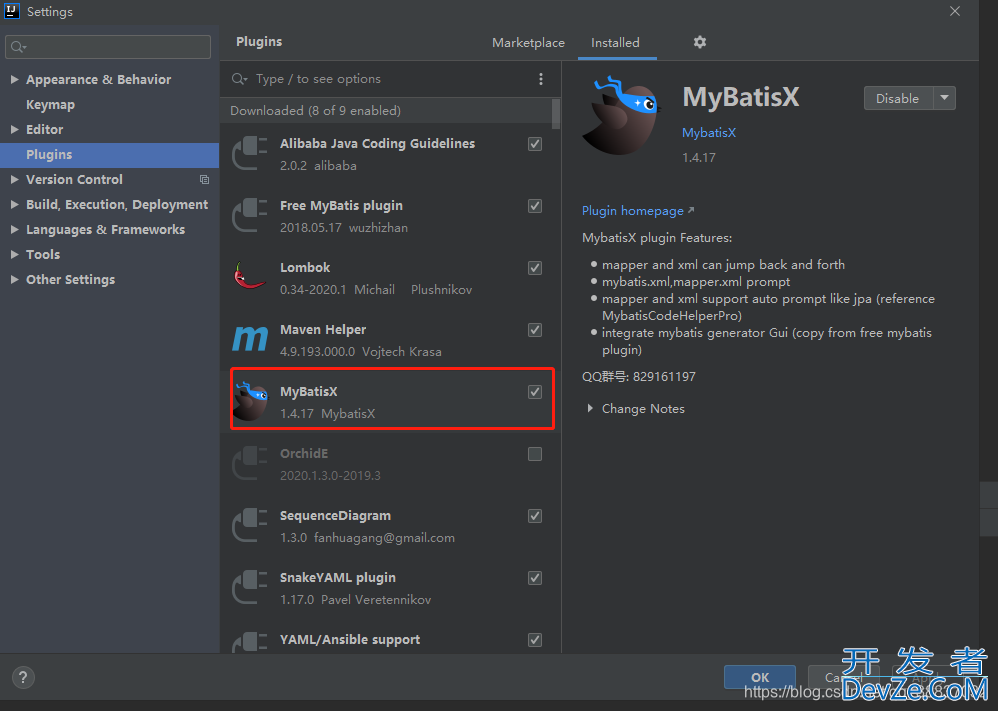The height and width of the screenshot is (711, 998).
Task: Select the Lombok plugin row name
Action: [305, 267]
